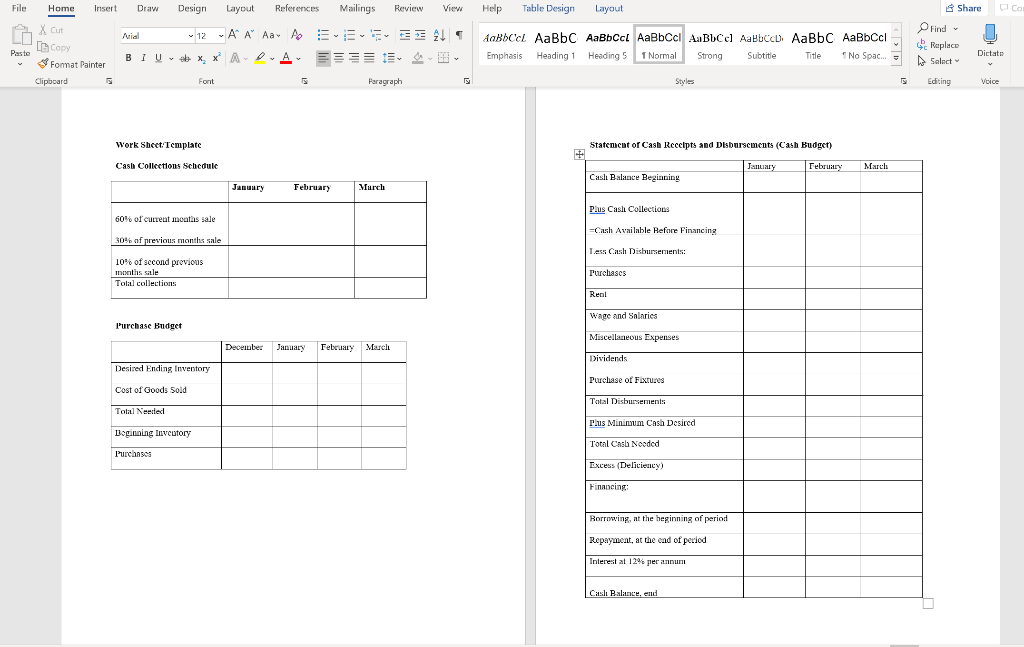Switch to the Design tab
Screen dimensions: 1024x647
(192, 8)
